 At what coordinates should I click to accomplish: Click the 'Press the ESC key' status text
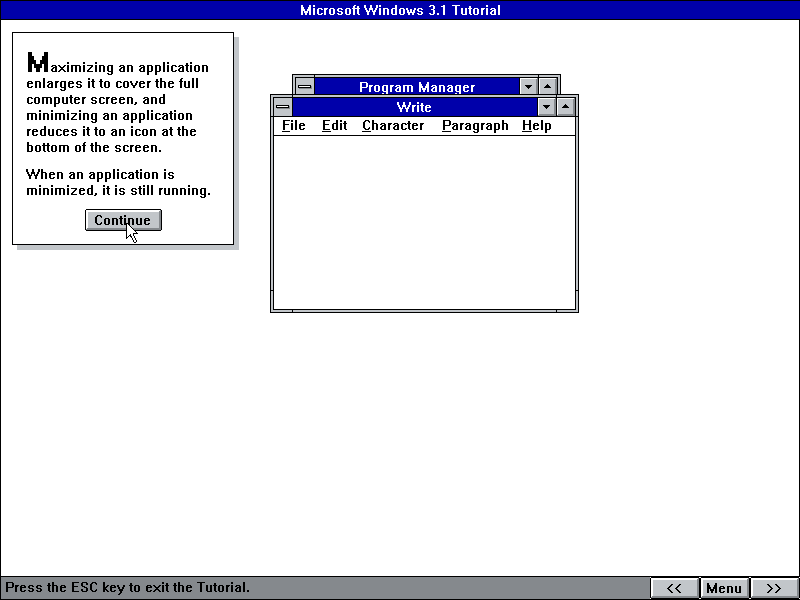[128, 587]
